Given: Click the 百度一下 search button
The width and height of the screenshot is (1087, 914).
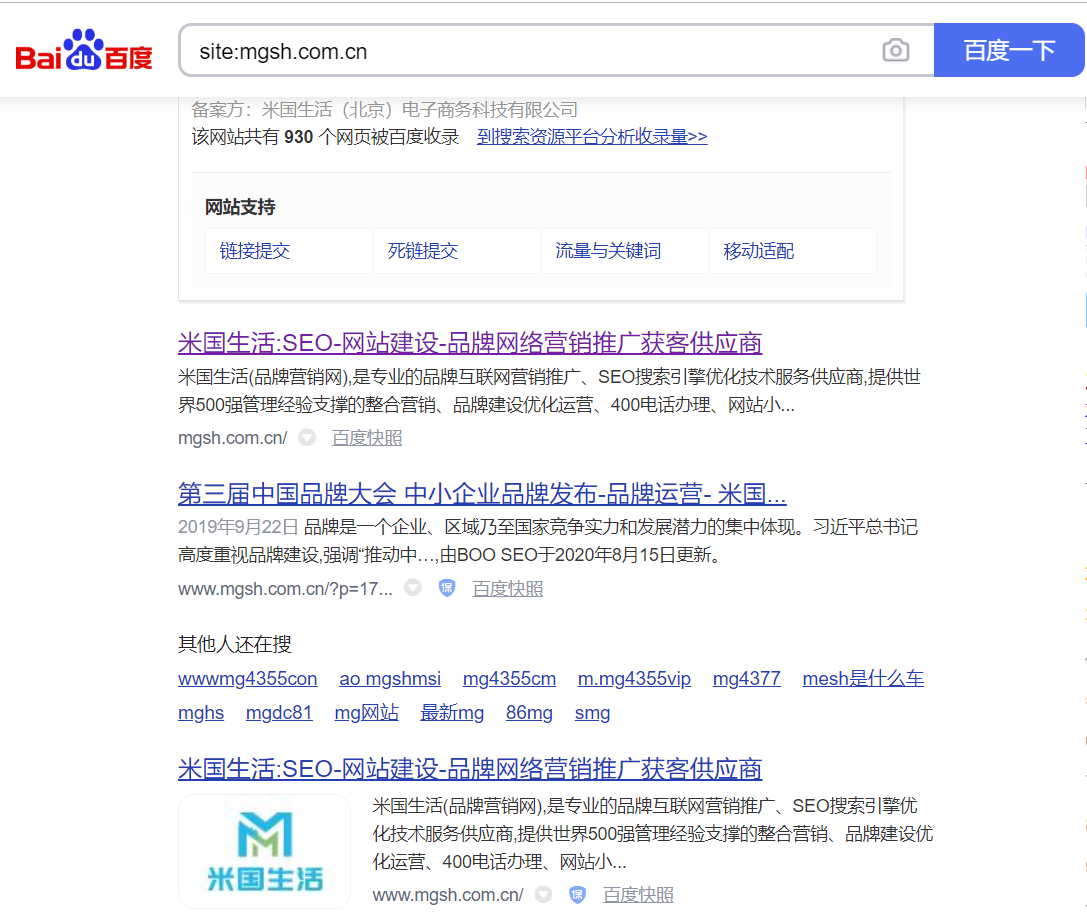Looking at the screenshot, I should click(1009, 50).
